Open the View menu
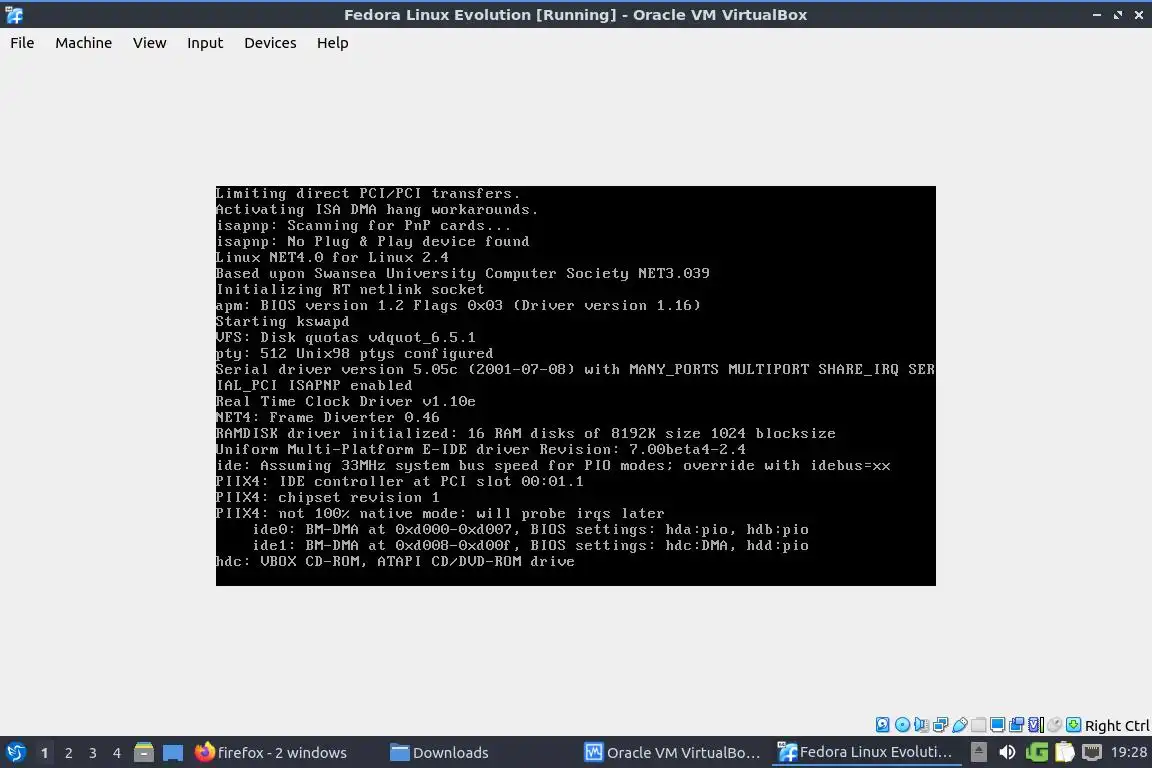 tap(149, 43)
